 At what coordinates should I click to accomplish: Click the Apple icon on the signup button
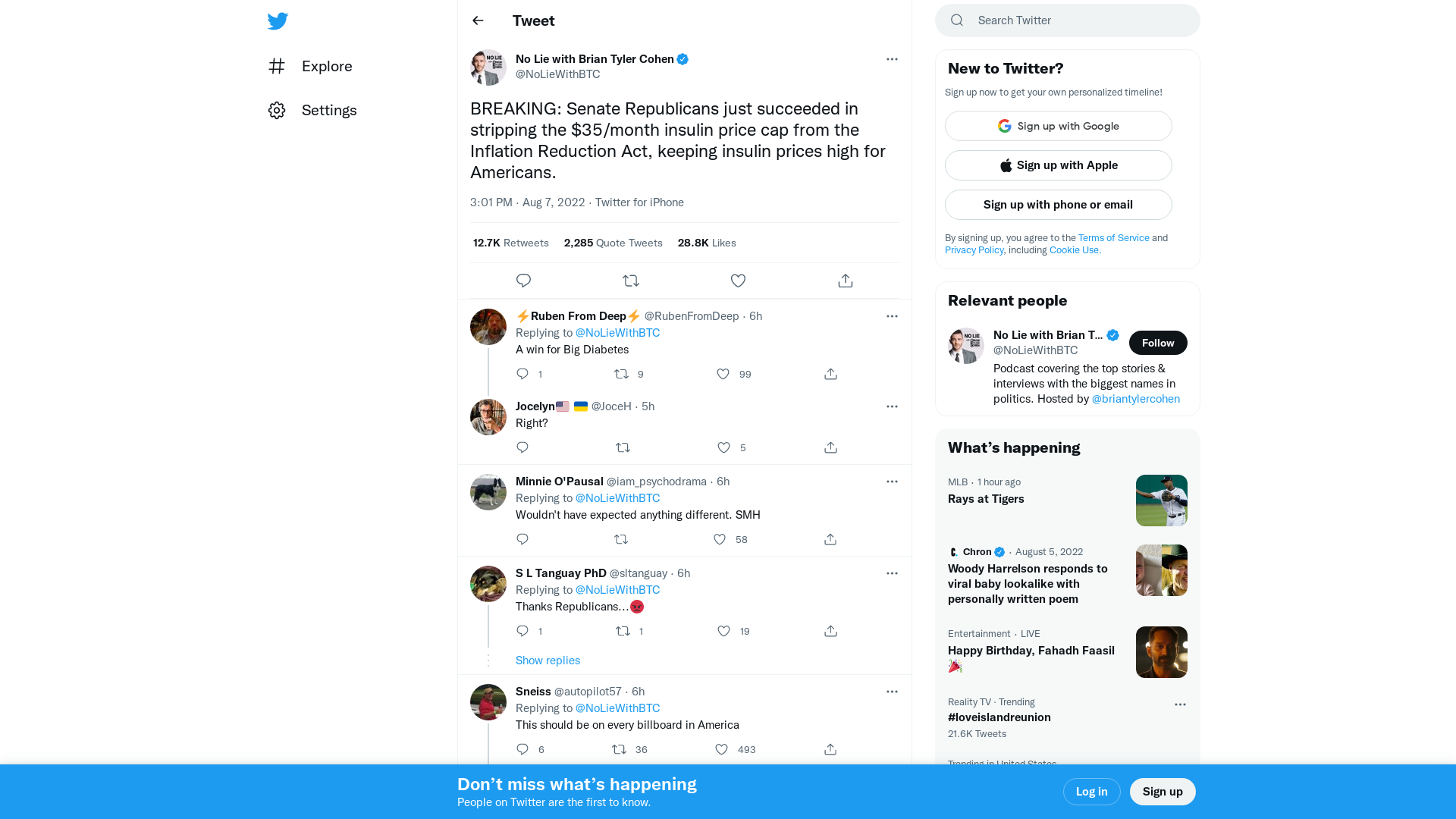[x=1006, y=165]
